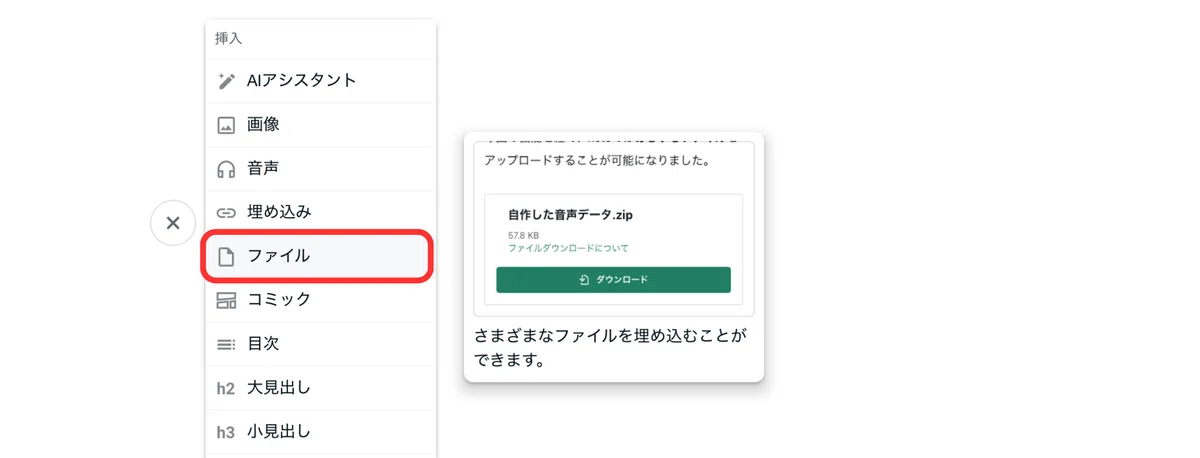The image size is (1200, 458).
Task: Click the green ダウンロード button
Action: click(x=613, y=280)
